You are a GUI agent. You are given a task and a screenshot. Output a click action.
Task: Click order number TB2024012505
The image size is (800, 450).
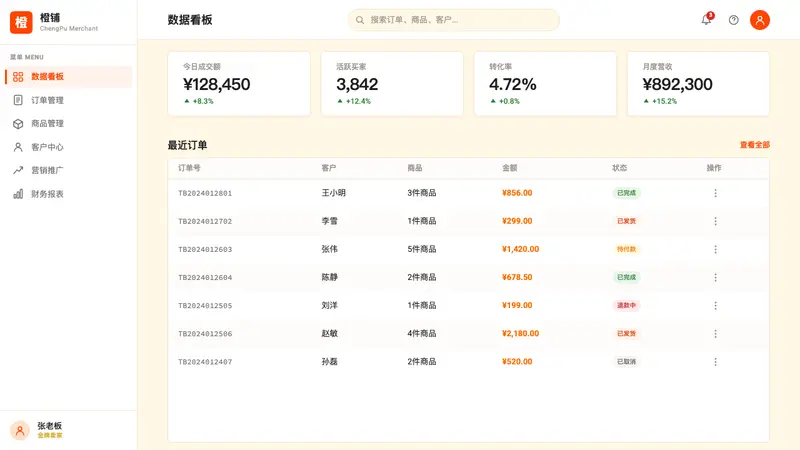click(x=205, y=306)
